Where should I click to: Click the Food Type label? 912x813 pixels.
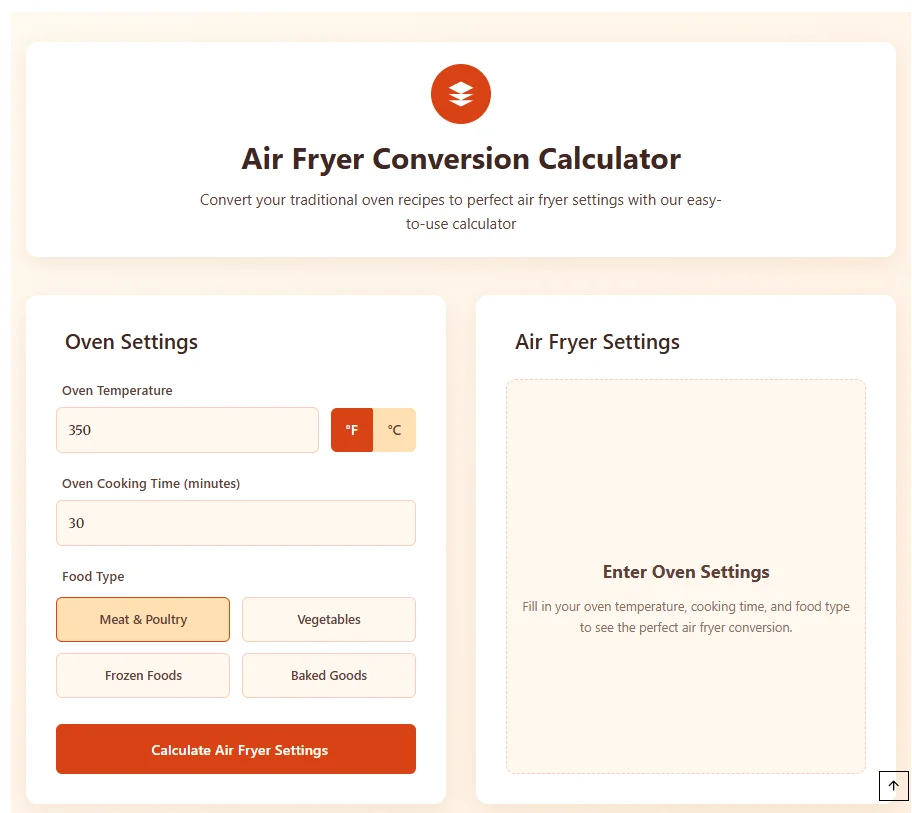coord(92,576)
